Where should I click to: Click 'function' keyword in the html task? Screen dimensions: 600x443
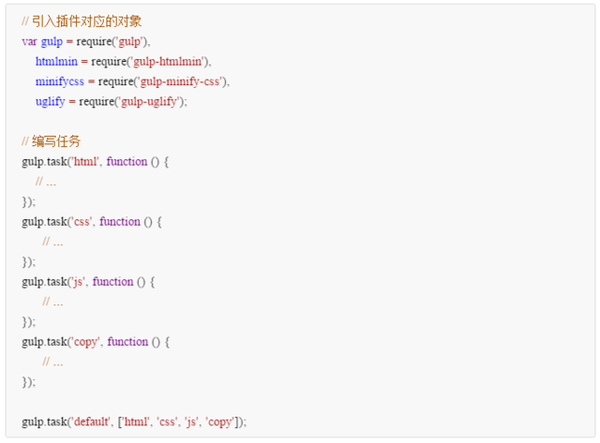127,161
